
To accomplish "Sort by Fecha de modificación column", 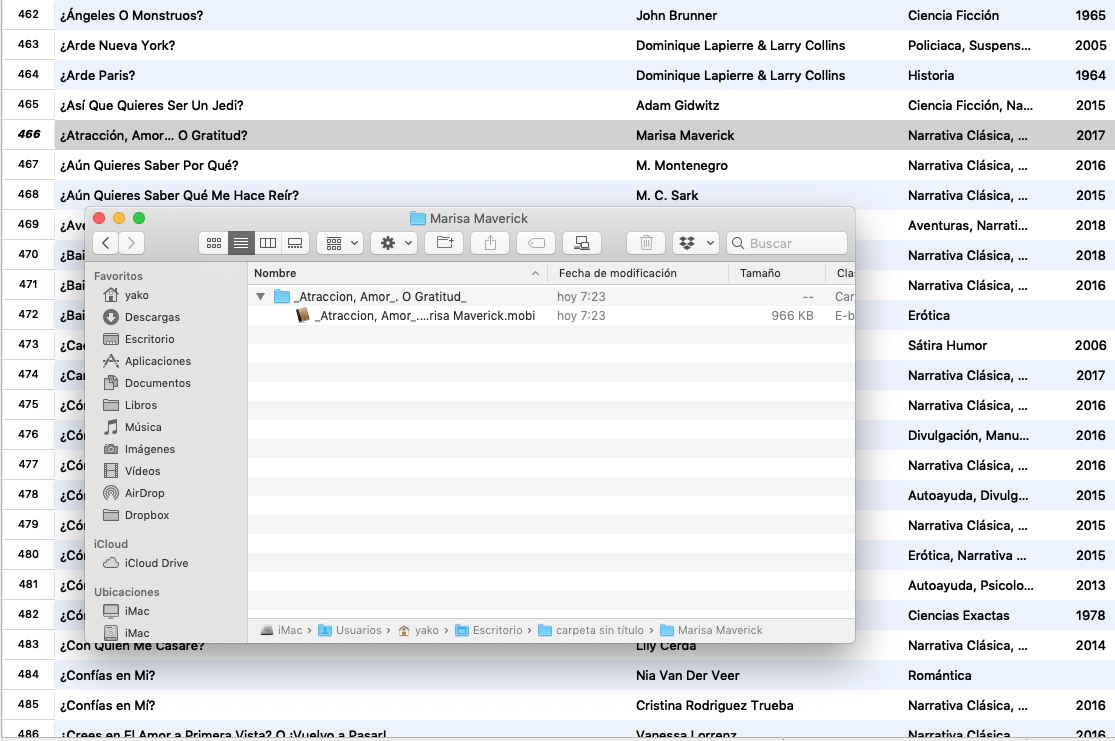I will point(639,273).
